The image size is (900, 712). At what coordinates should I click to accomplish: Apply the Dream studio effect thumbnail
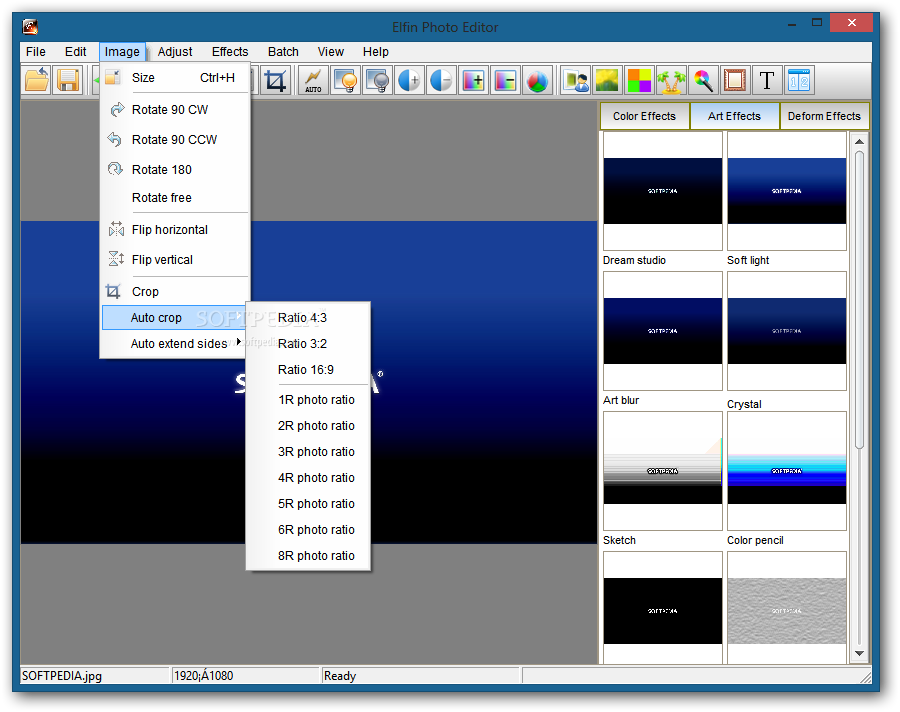point(662,191)
